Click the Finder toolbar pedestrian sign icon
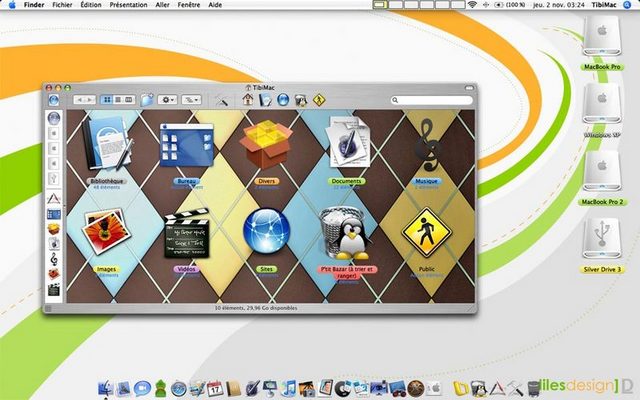This screenshot has width=640, height=400. 319,100
